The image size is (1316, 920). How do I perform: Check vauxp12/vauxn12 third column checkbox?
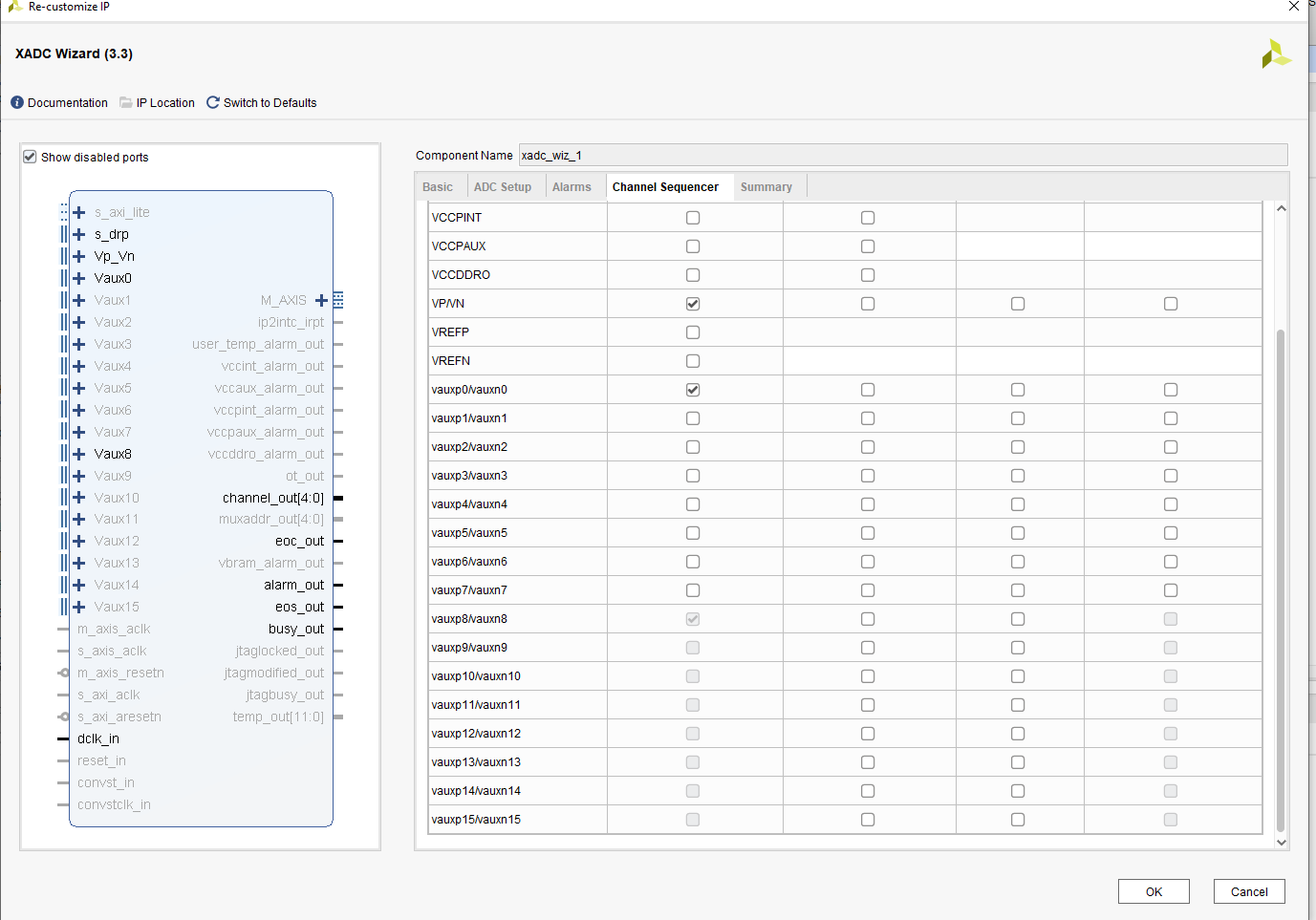pyautogui.click(x=1018, y=734)
